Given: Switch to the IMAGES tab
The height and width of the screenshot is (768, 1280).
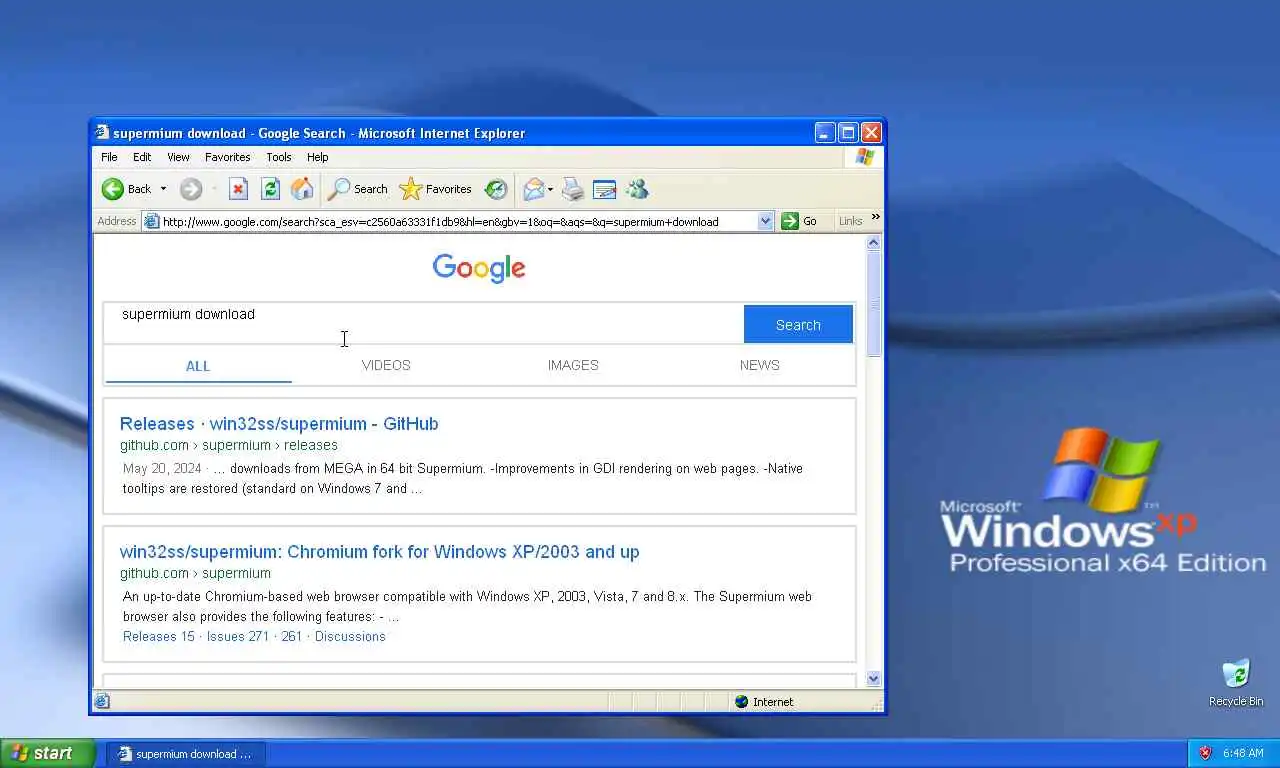Looking at the screenshot, I should pos(573,365).
